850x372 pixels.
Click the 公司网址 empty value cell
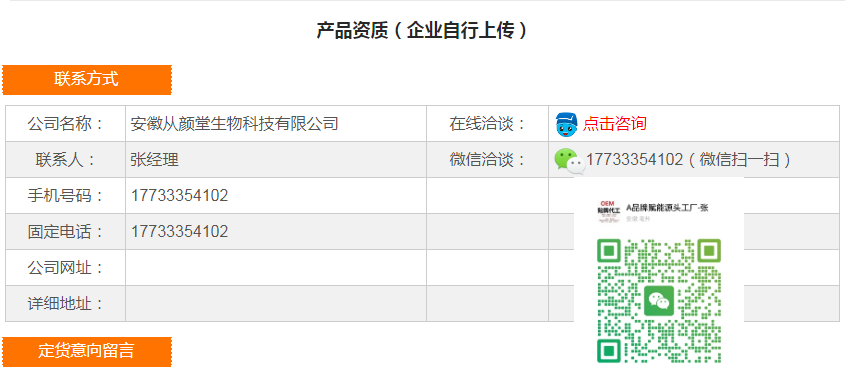coord(276,267)
